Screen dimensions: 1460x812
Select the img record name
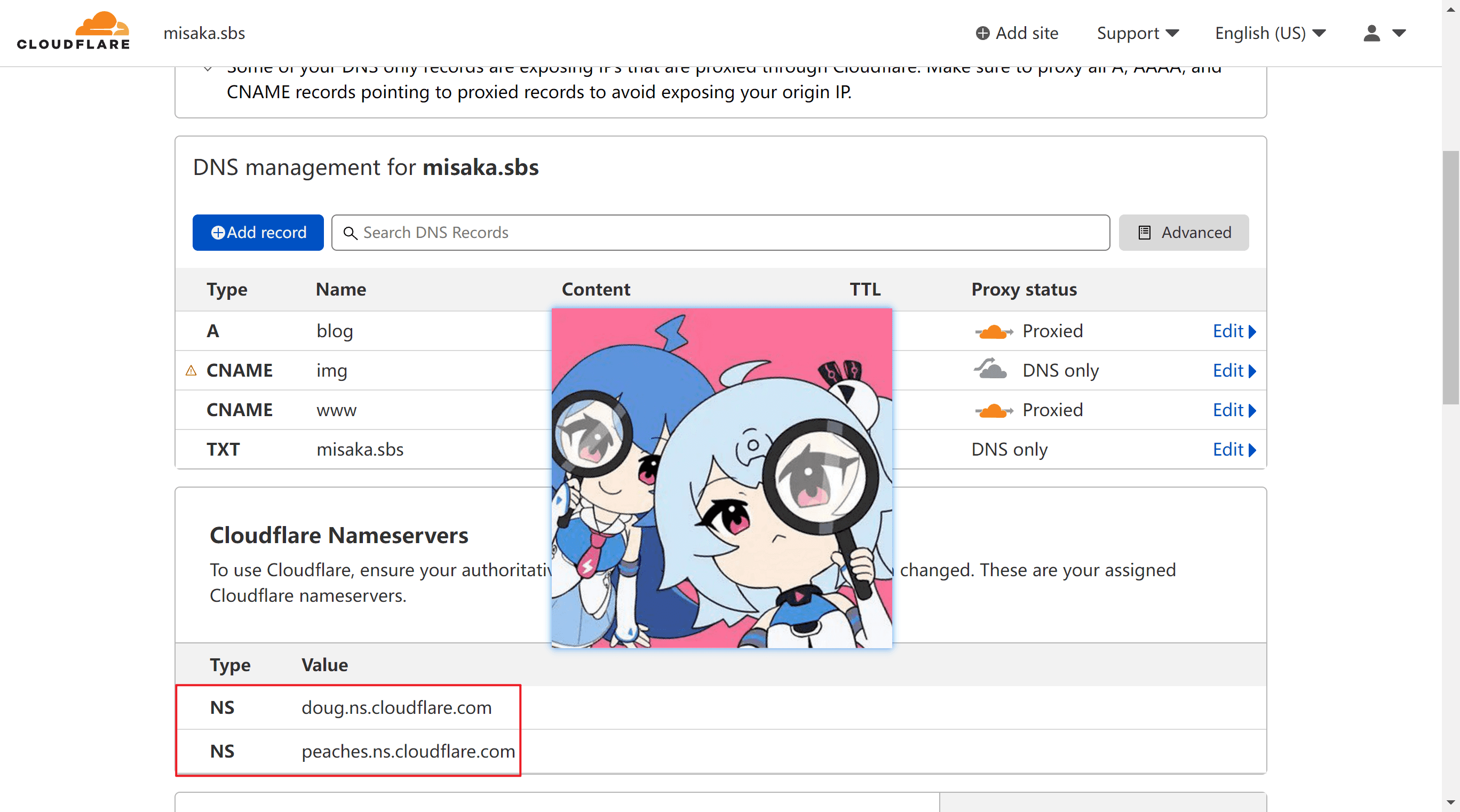point(331,371)
